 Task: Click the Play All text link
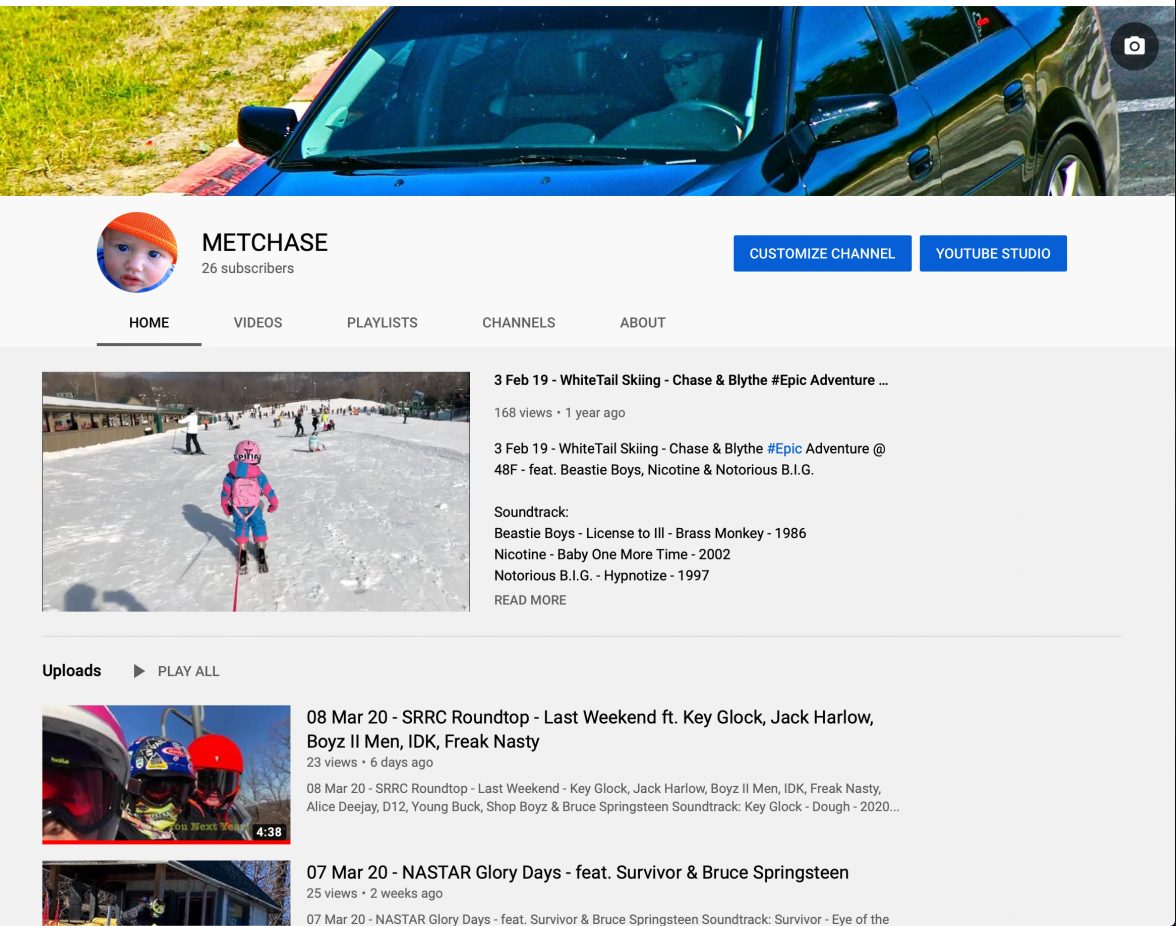coord(188,671)
